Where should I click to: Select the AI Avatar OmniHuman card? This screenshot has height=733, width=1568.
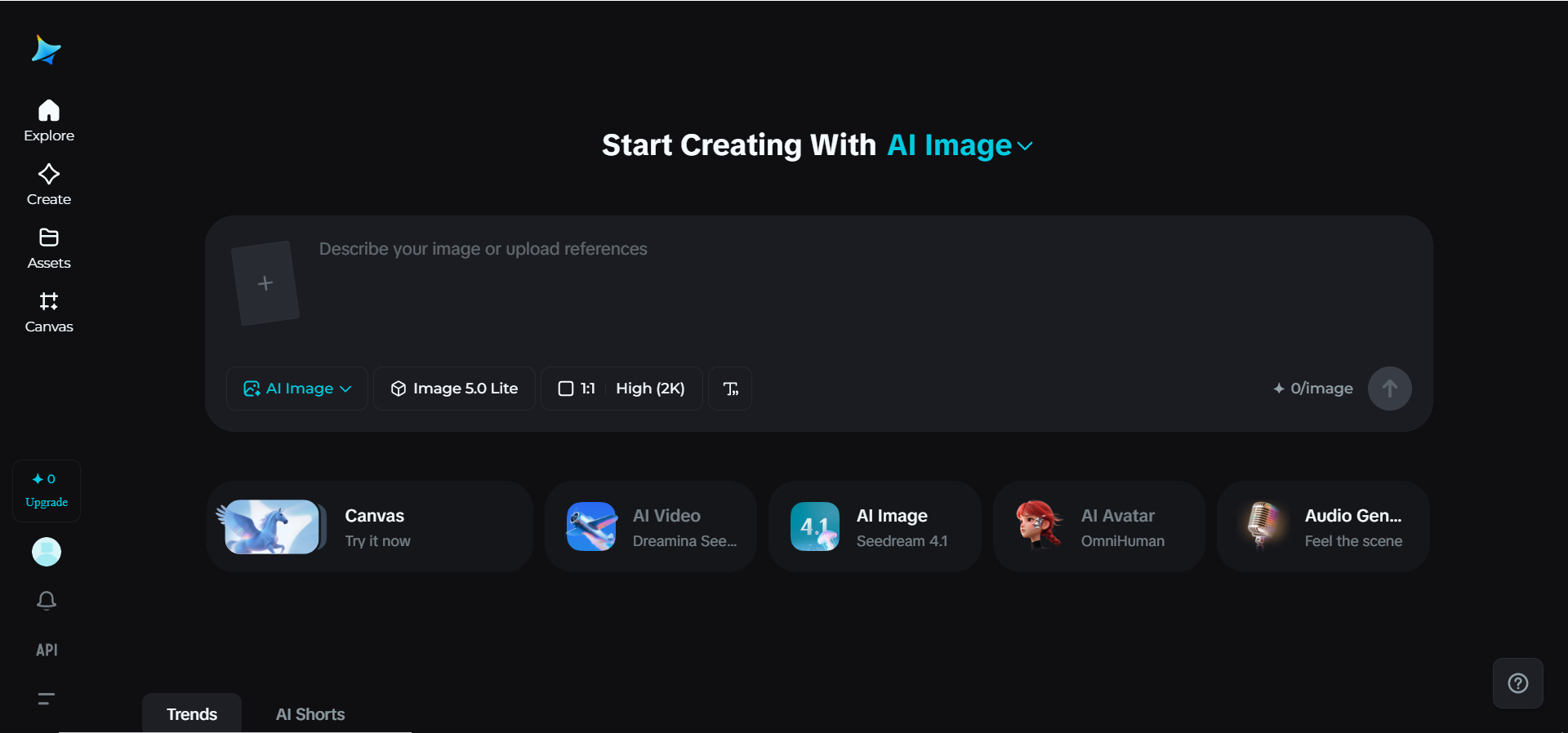click(x=1099, y=526)
